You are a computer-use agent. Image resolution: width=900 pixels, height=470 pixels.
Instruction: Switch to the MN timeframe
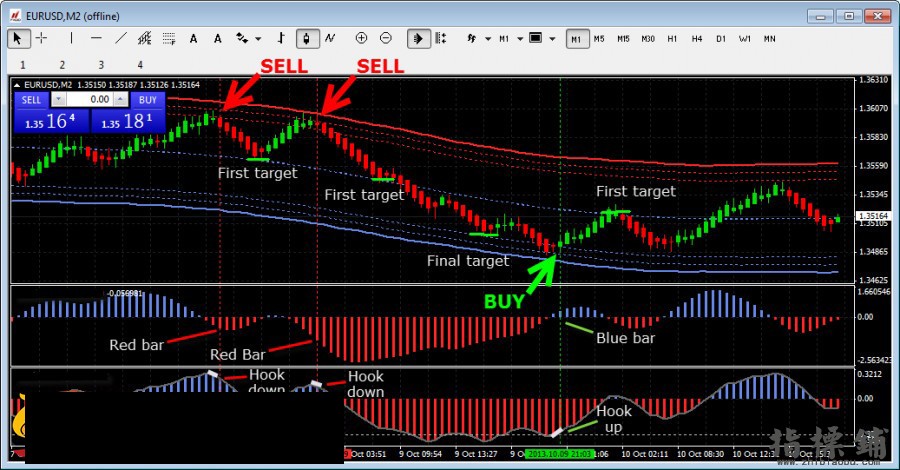(x=770, y=38)
